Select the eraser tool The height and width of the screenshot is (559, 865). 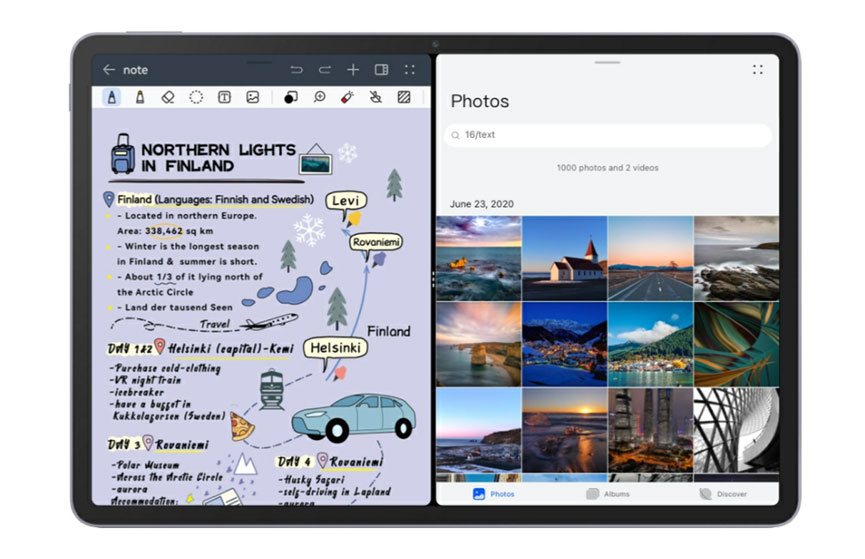click(x=168, y=98)
